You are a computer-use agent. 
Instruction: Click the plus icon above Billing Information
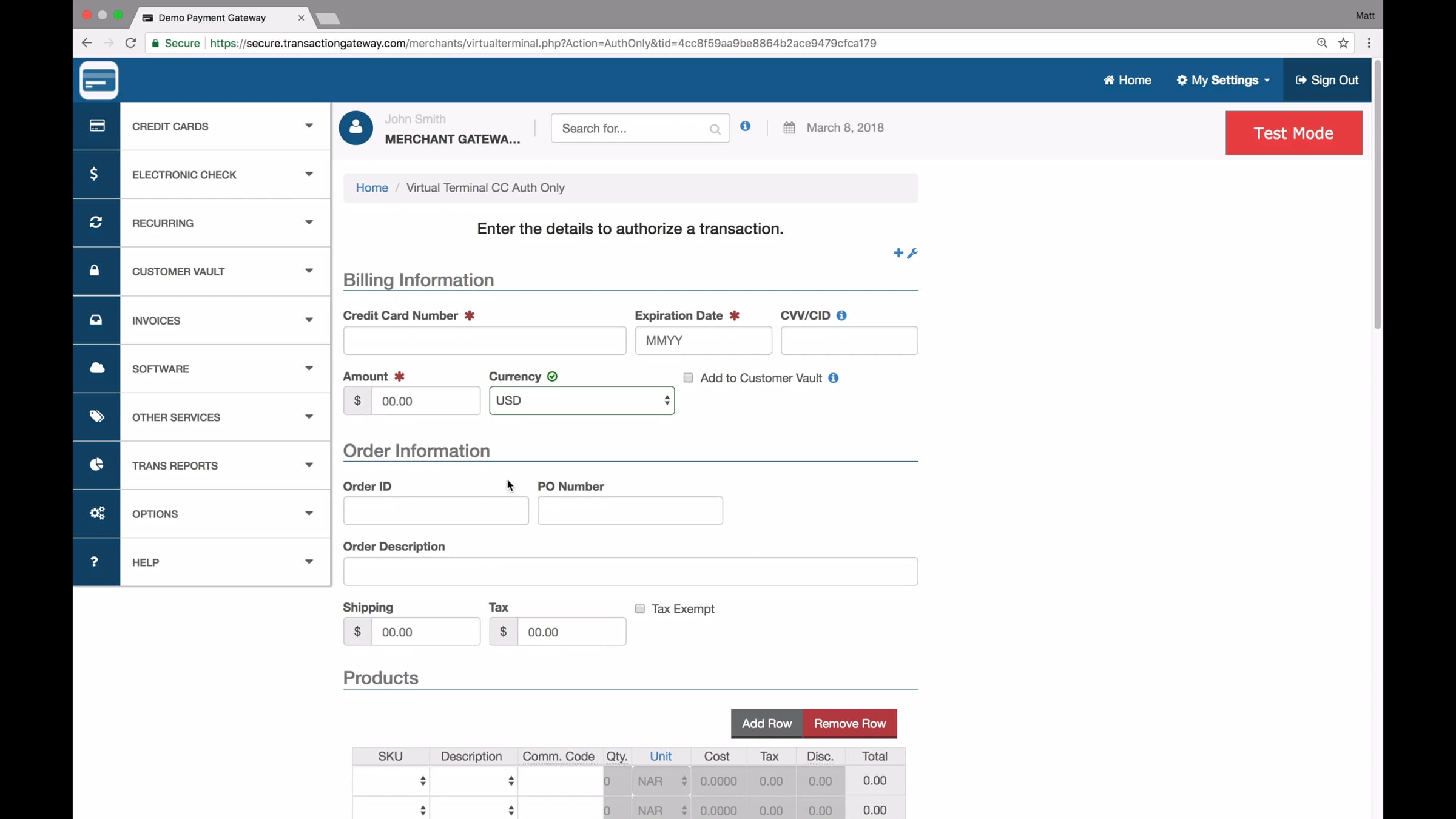[x=898, y=253]
